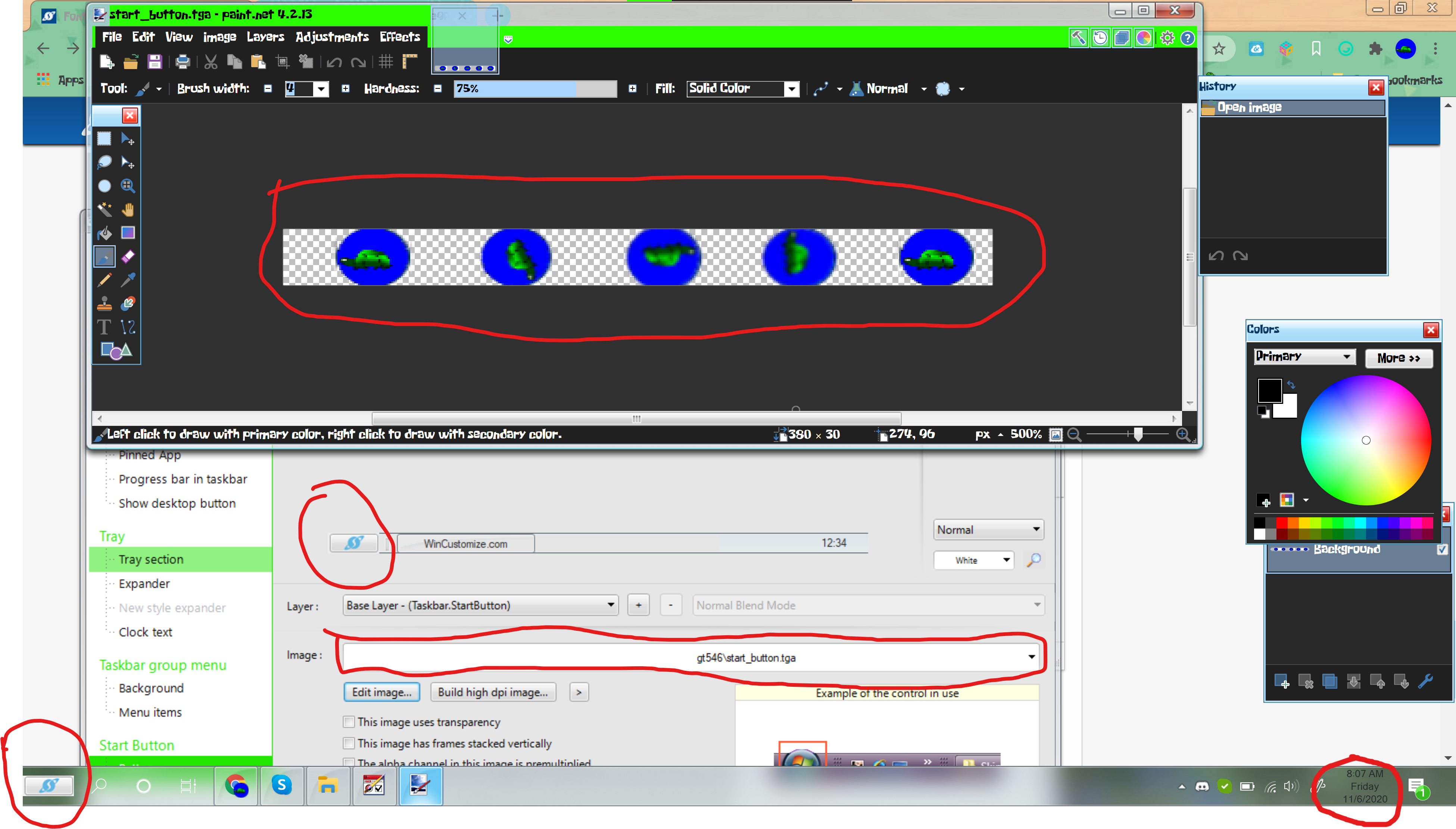This screenshot has height=829, width=1456.
Task: Enable 'This image uses transparency' checkbox
Action: point(349,722)
